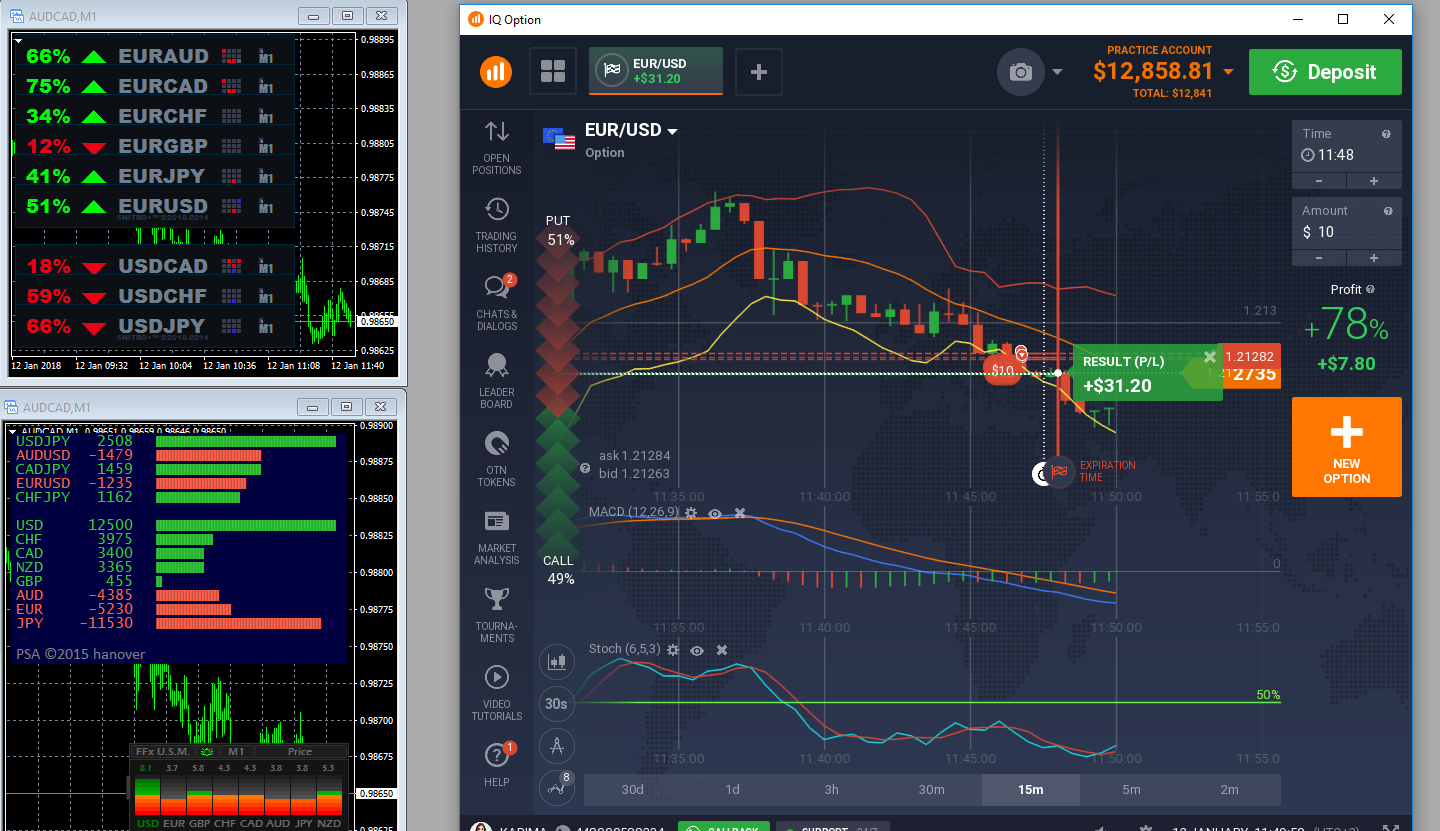The width and height of the screenshot is (1440, 831).
Task: Switch chart range to 5m
Action: tap(1131, 789)
